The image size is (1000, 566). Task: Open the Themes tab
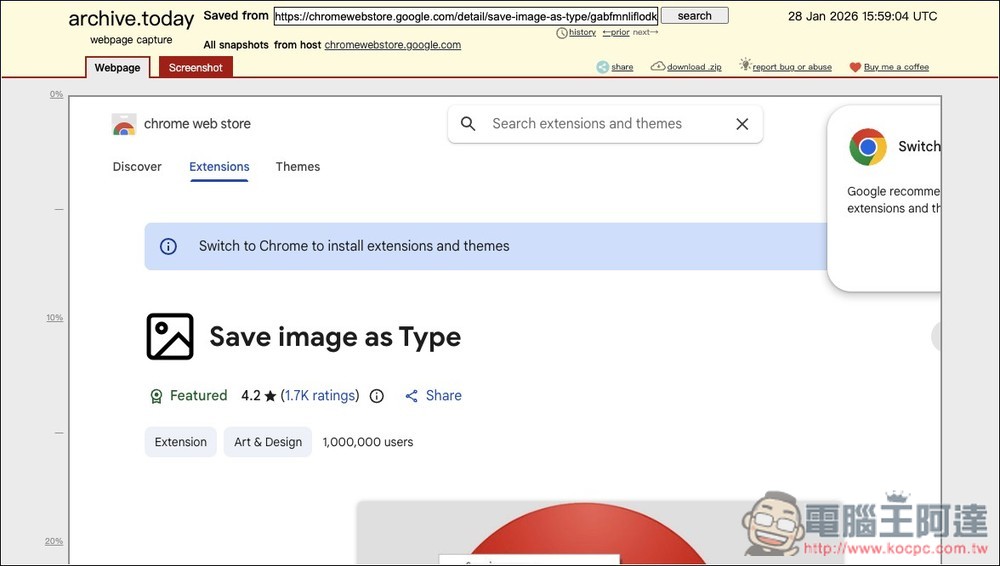coord(298,167)
